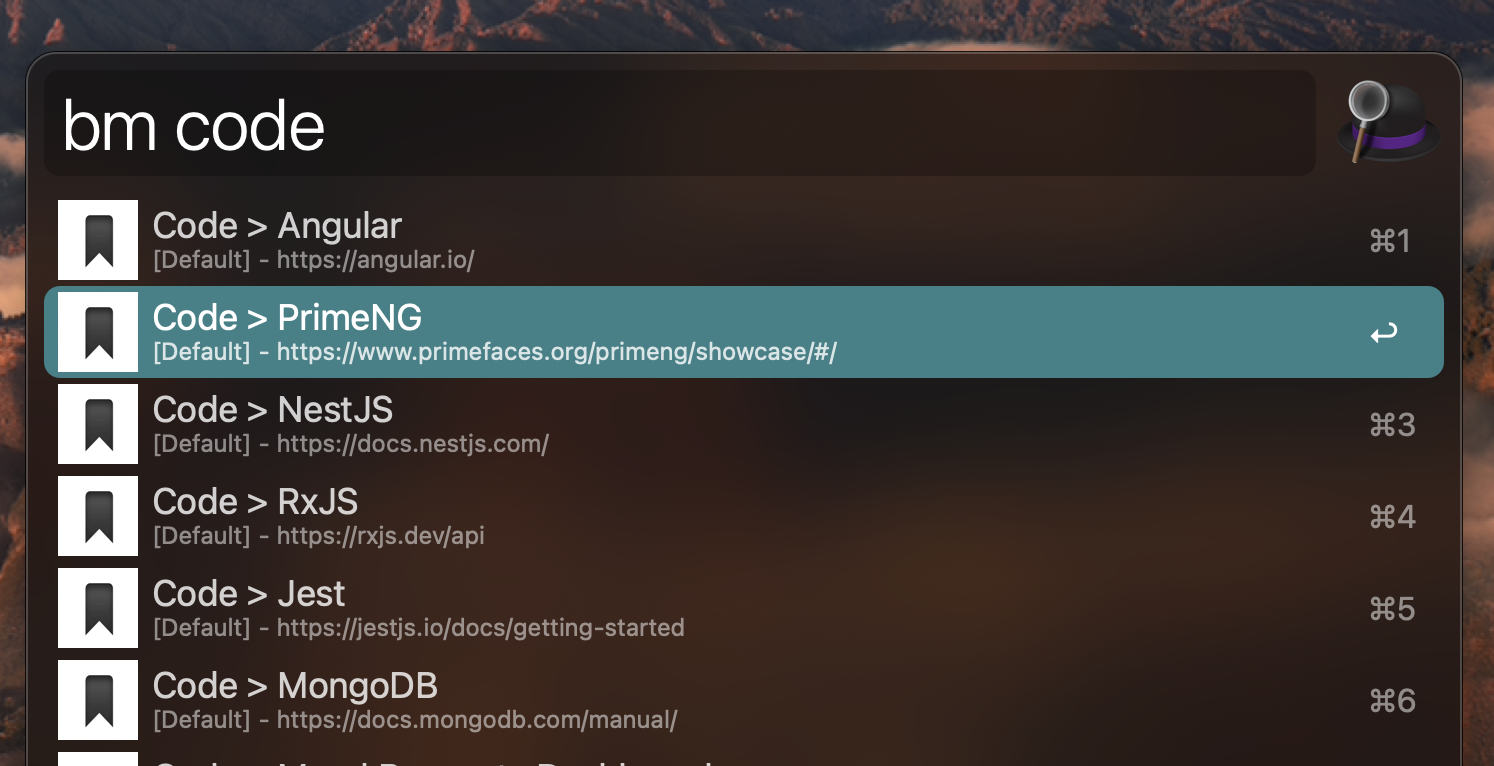Open the highlighted 'Code > PrimeNG' result
Screen dimensions: 1494x766
744,332
